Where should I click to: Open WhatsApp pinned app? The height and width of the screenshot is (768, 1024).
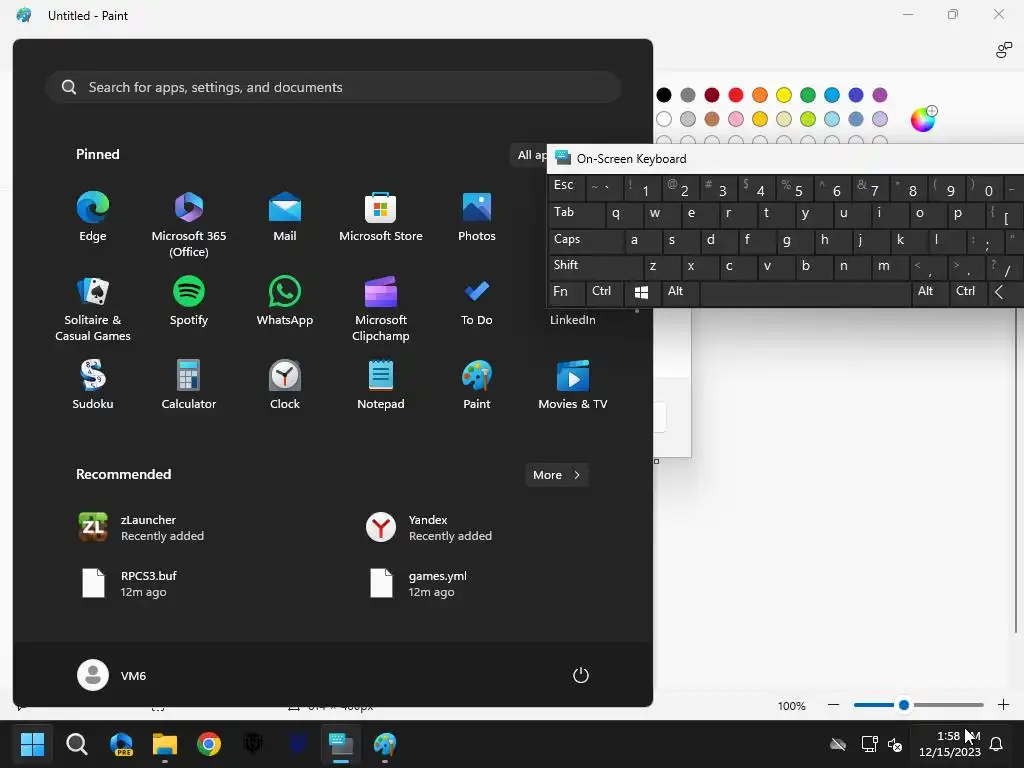285,301
